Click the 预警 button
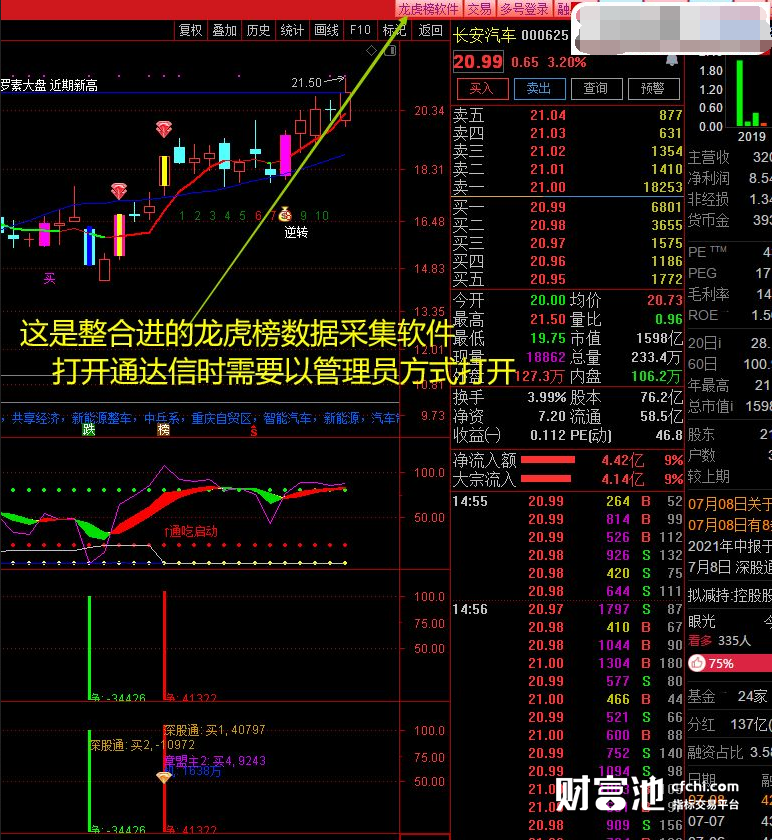The width and height of the screenshot is (772, 840). point(653,88)
